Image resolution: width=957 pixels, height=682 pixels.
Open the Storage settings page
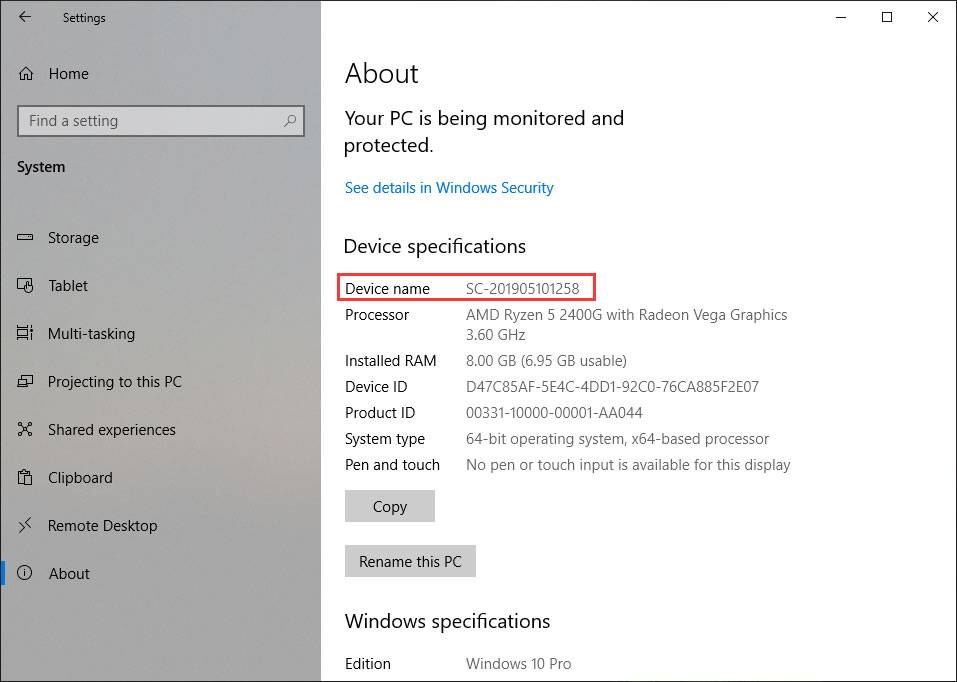(73, 238)
